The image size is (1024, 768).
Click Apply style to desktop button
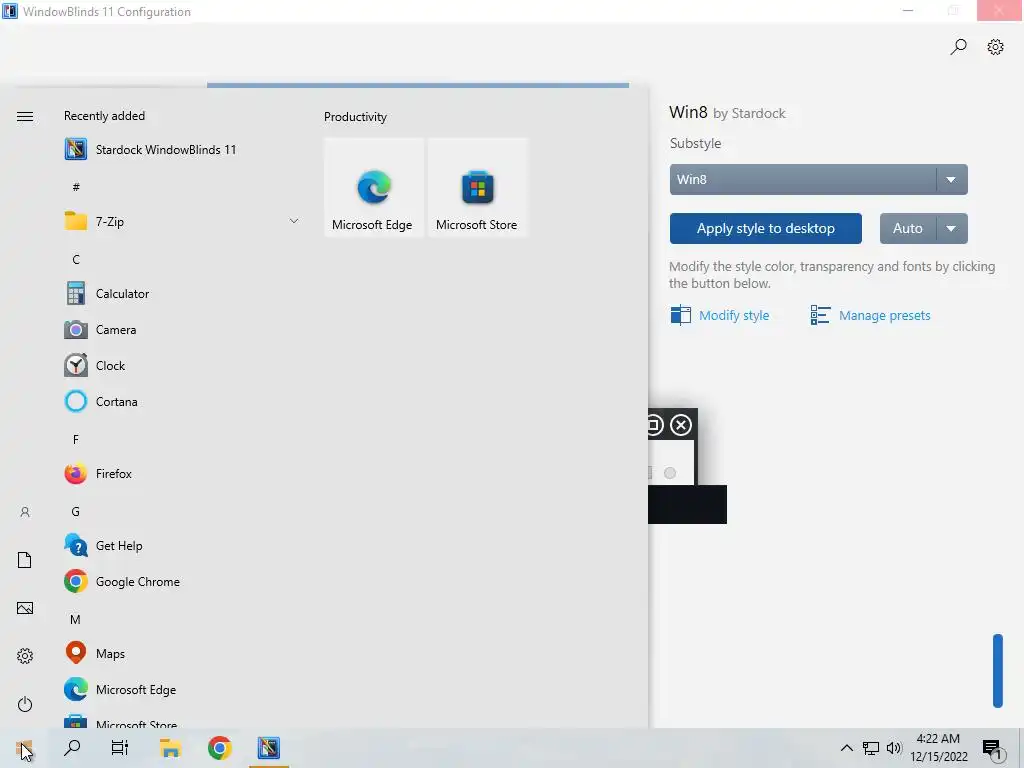(765, 229)
